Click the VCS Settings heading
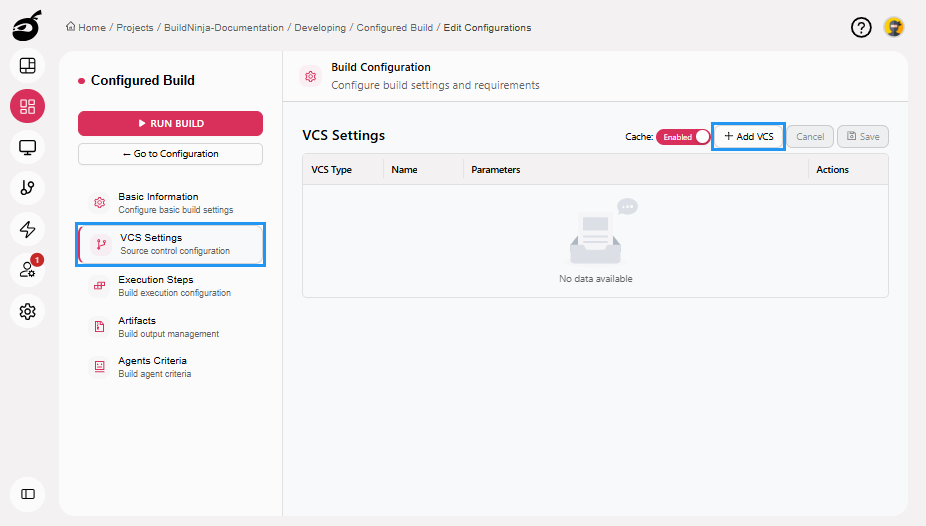Screen dimensions: 926x526 click(x=344, y=135)
